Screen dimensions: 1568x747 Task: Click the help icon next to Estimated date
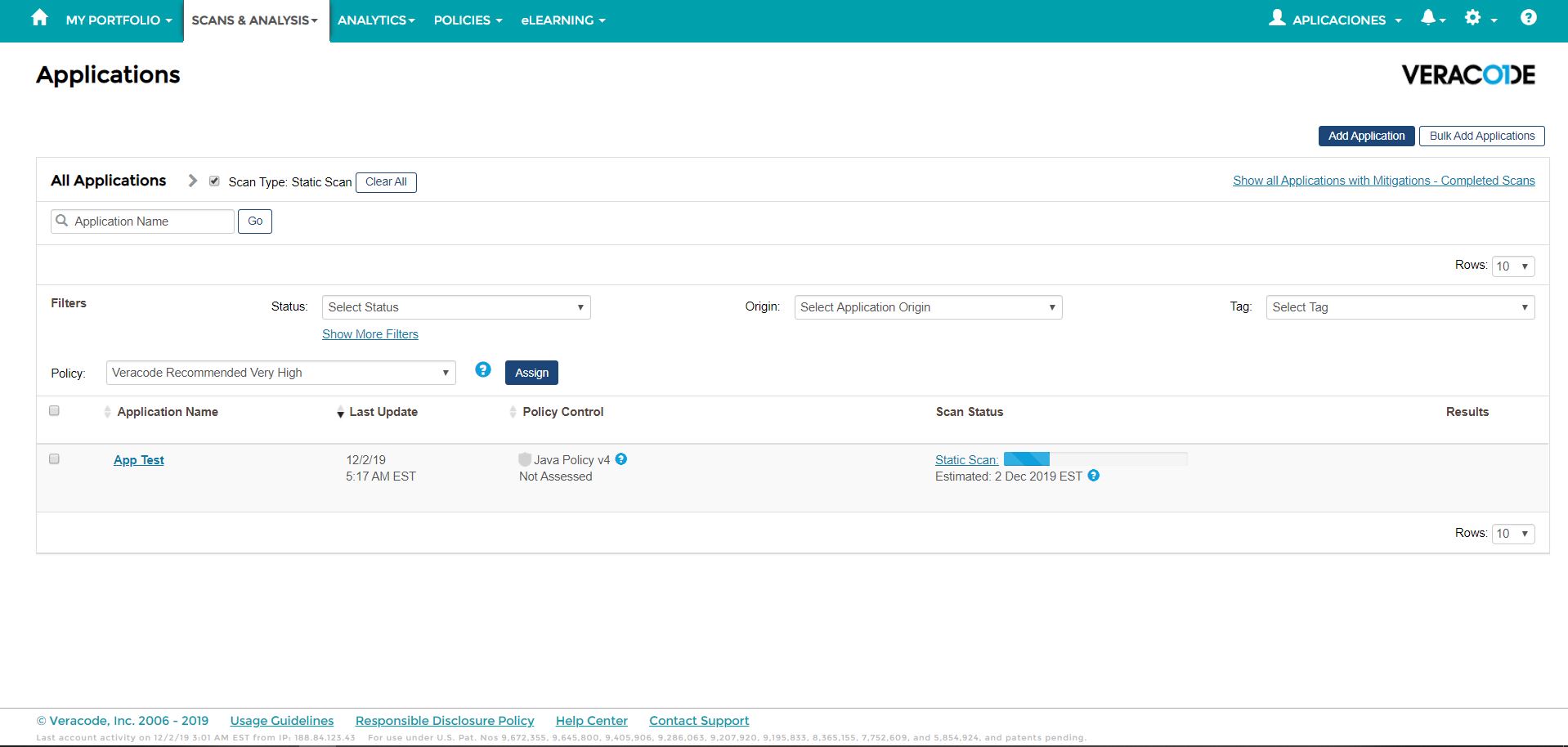(1093, 476)
